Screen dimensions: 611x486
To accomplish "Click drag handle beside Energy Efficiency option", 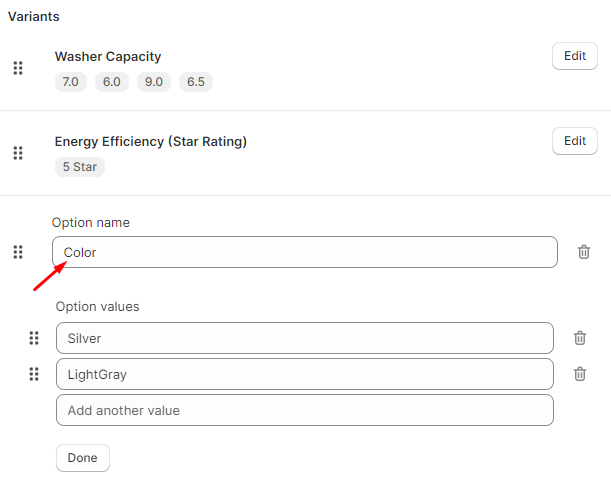I will coord(18,153).
